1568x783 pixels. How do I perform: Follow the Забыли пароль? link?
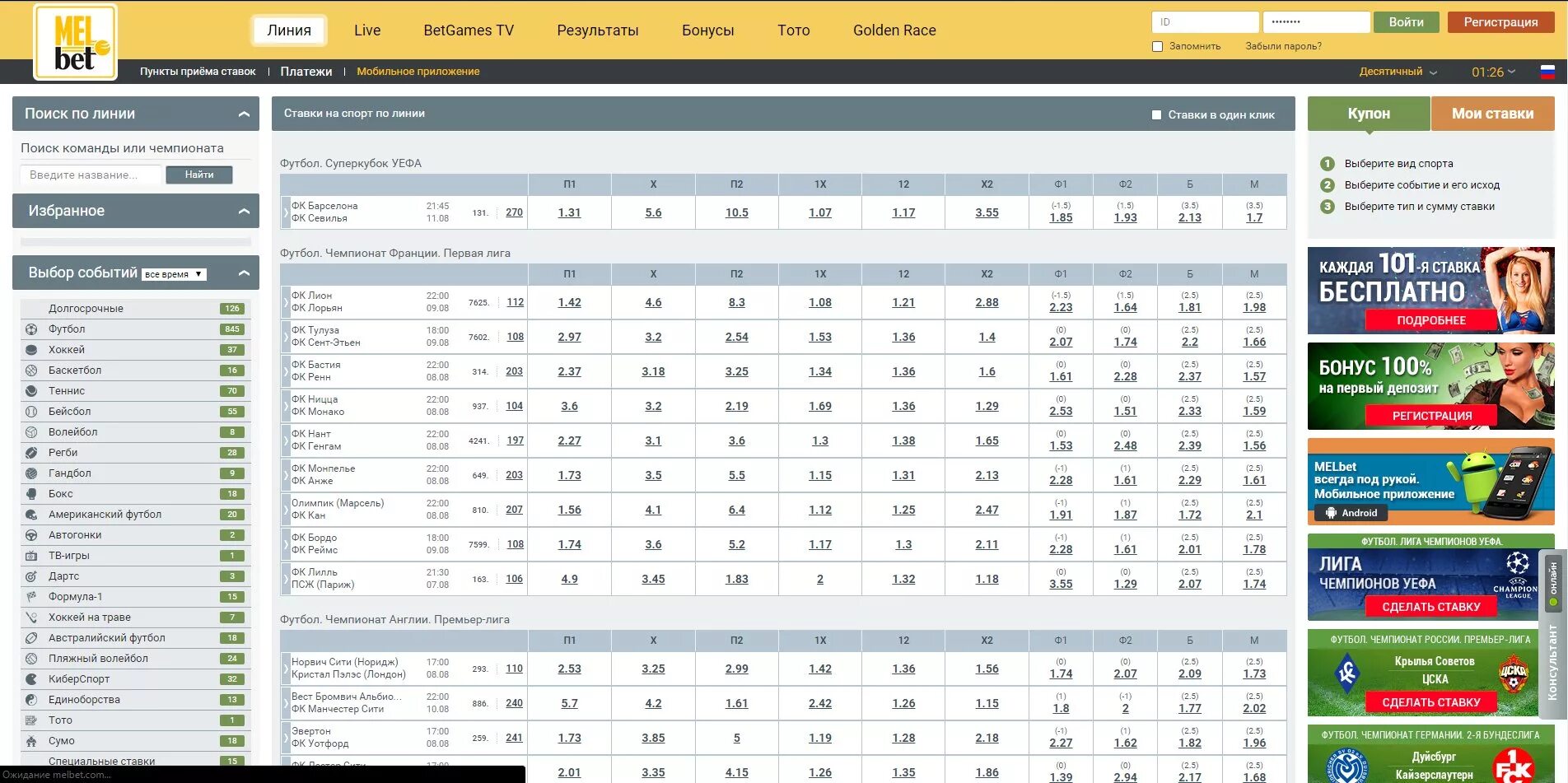pyautogui.click(x=1283, y=47)
